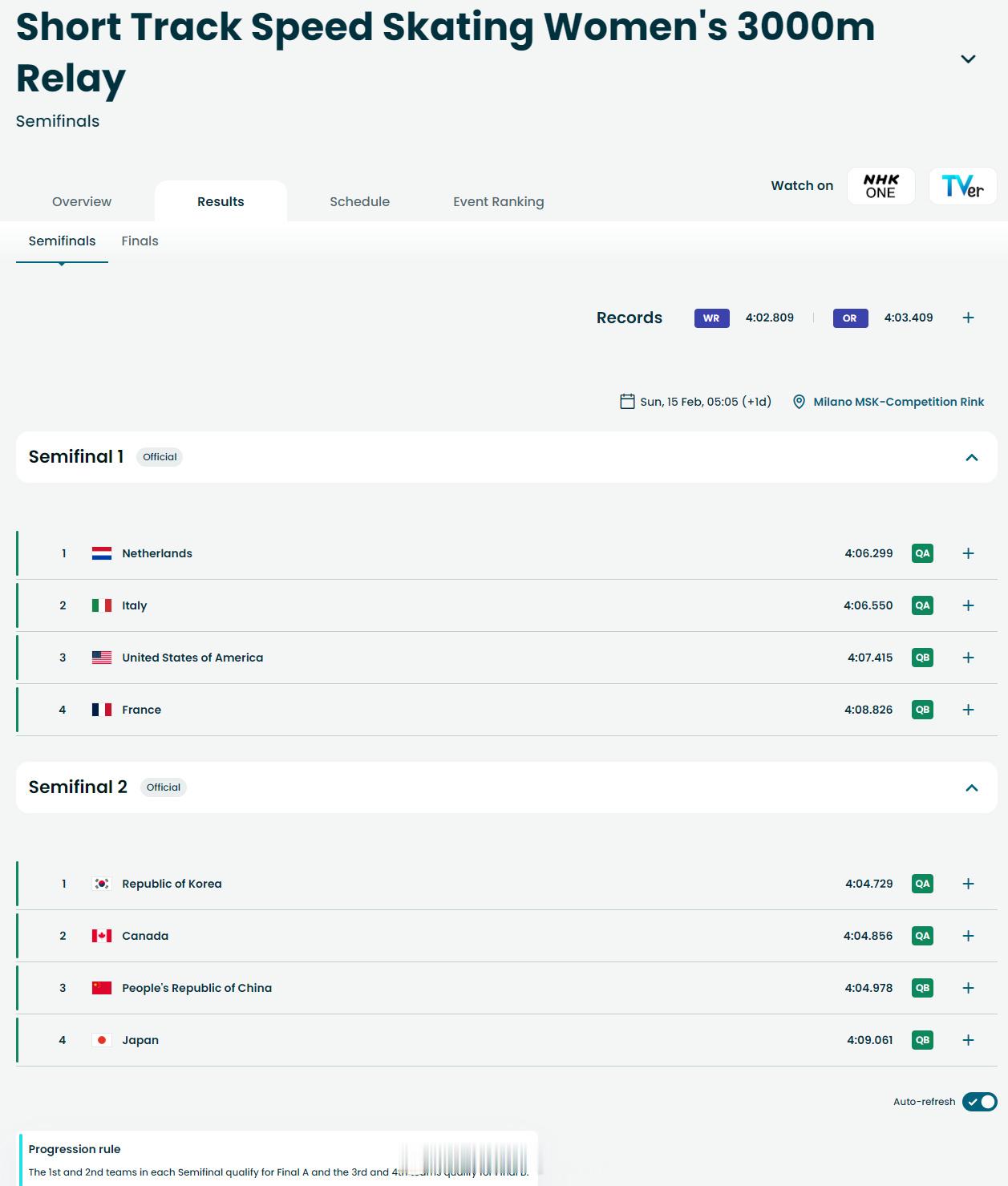Click the WR world record badge
The width and height of the screenshot is (1008, 1186).
point(711,318)
